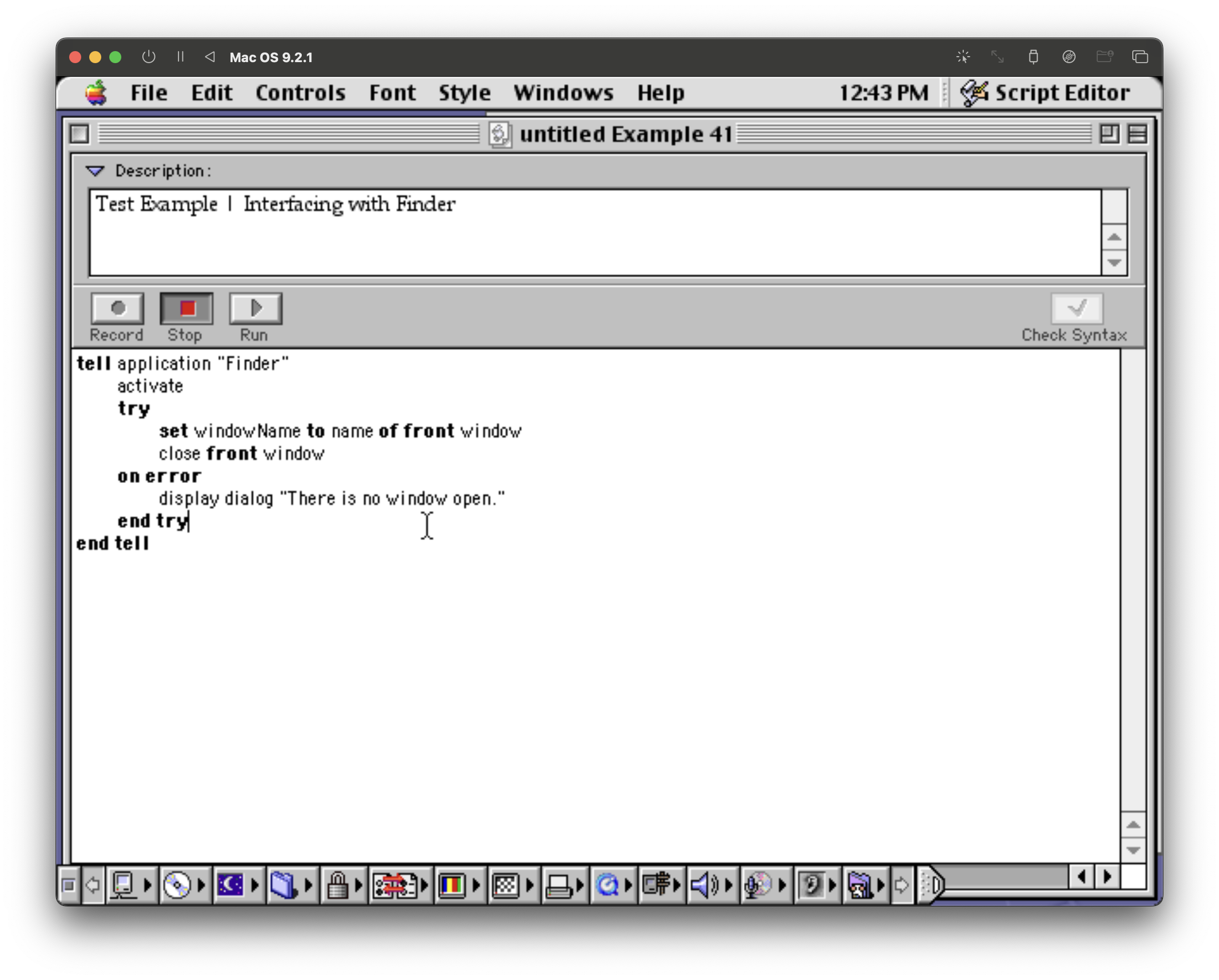Viewport: 1219px width, 980px height.
Task: Run the script with the Run button
Action: tap(255, 309)
